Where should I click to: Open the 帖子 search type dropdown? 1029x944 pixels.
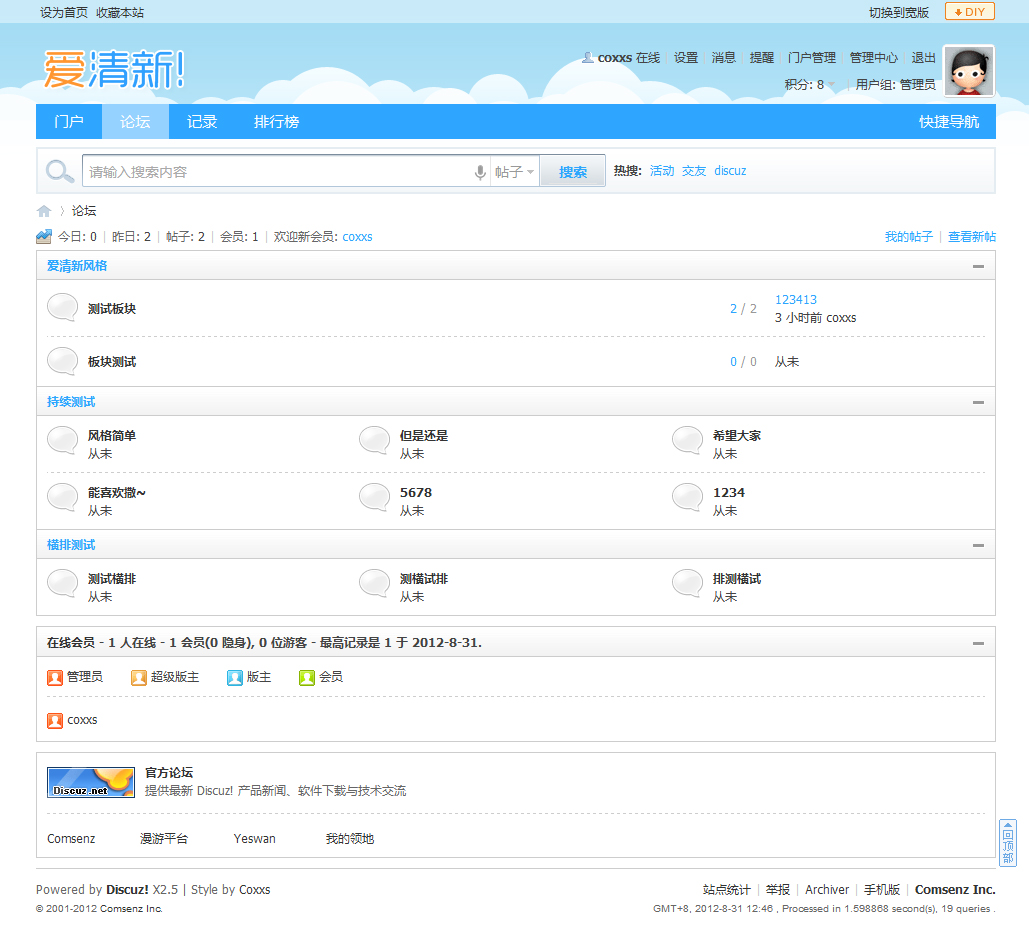pyautogui.click(x=514, y=172)
